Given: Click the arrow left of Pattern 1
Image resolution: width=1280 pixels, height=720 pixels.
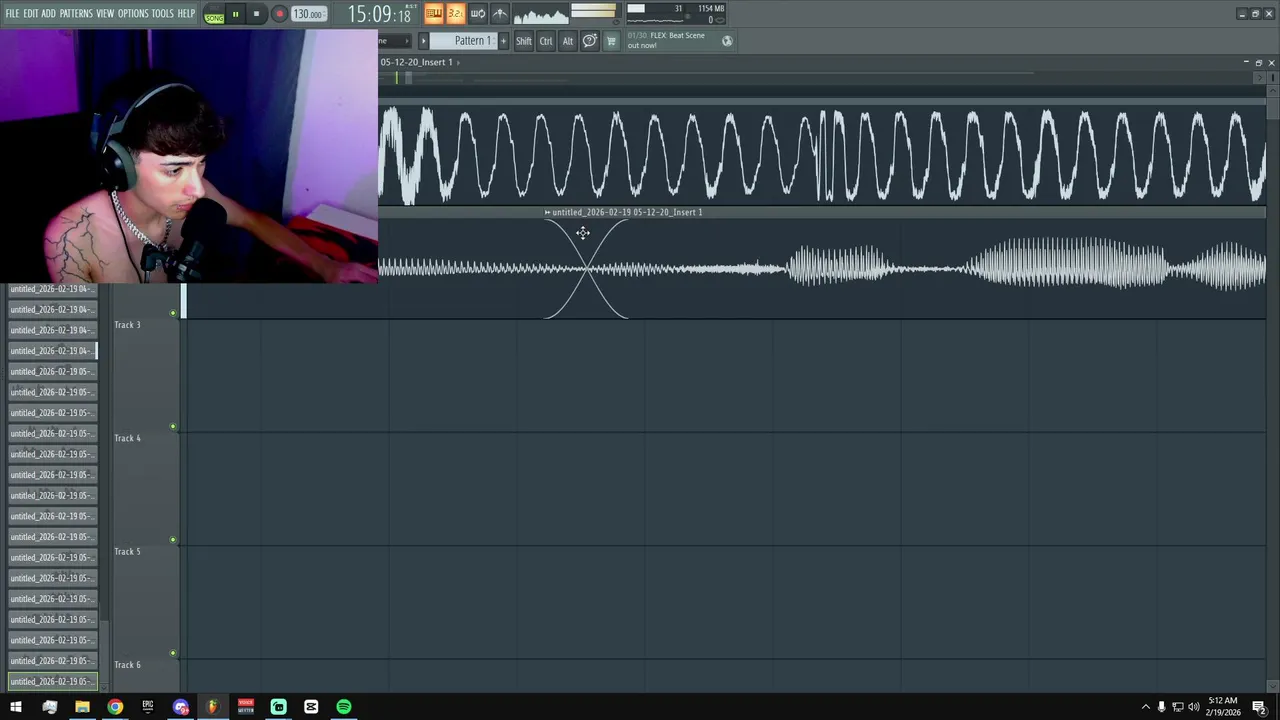Looking at the screenshot, I should (423, 41).
